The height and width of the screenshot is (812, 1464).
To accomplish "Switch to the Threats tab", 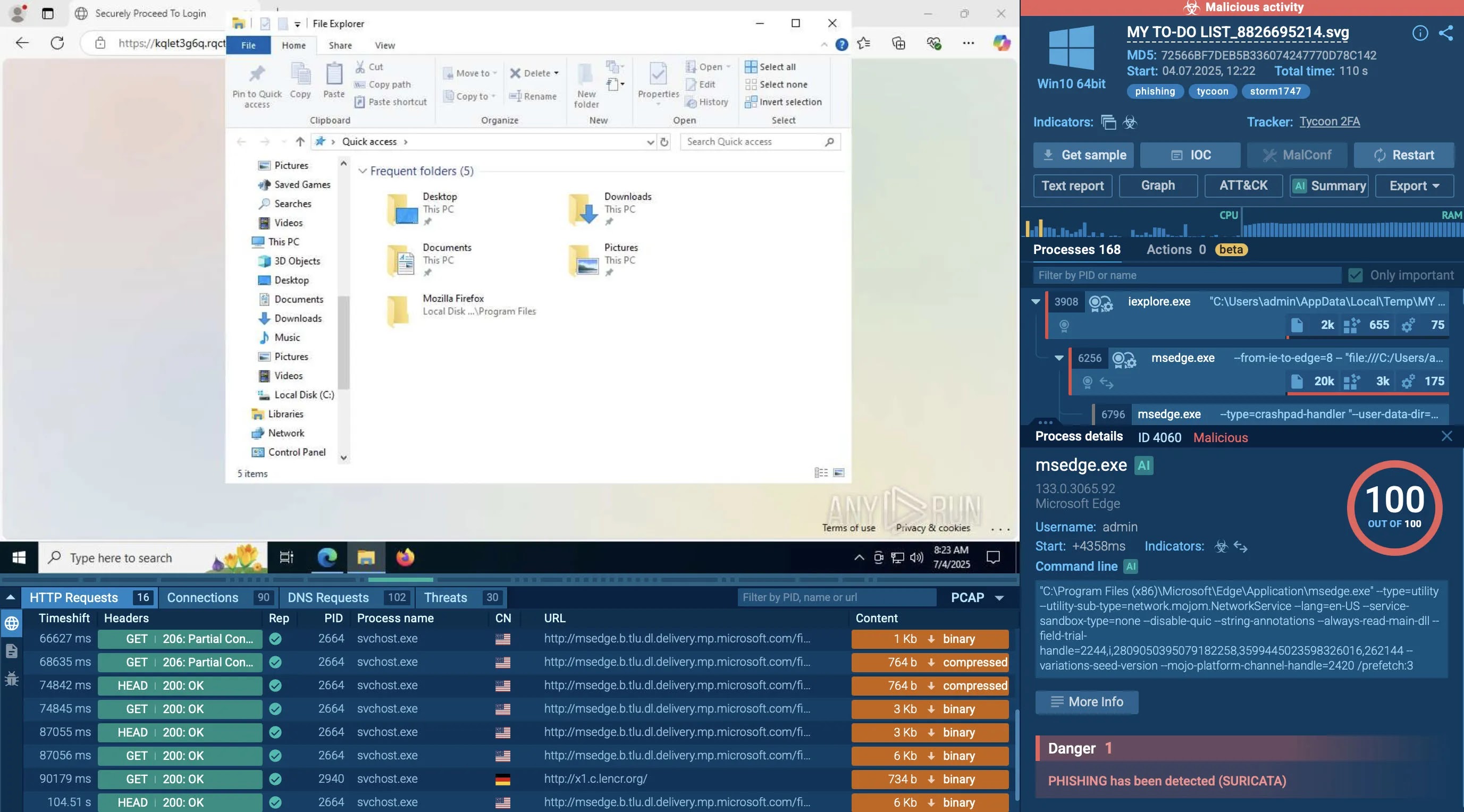I will pos(461,598).
